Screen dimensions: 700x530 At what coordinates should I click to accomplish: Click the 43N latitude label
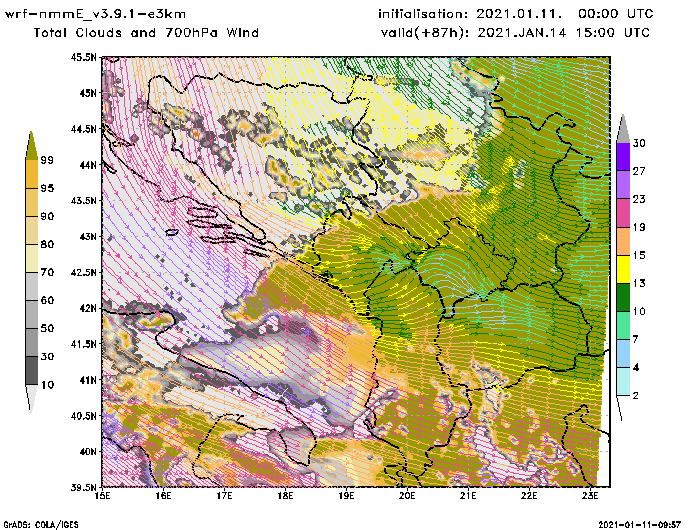(88, 236)
